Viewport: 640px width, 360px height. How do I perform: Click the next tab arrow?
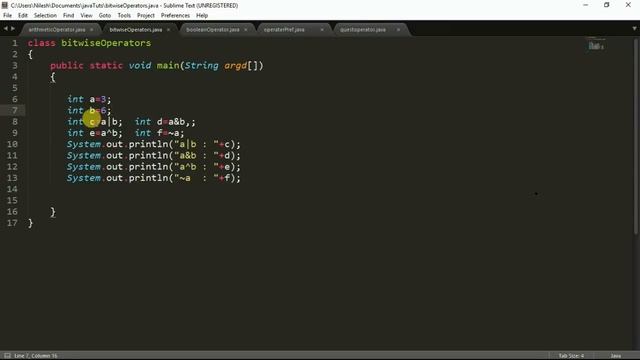[x=13, y=29]
